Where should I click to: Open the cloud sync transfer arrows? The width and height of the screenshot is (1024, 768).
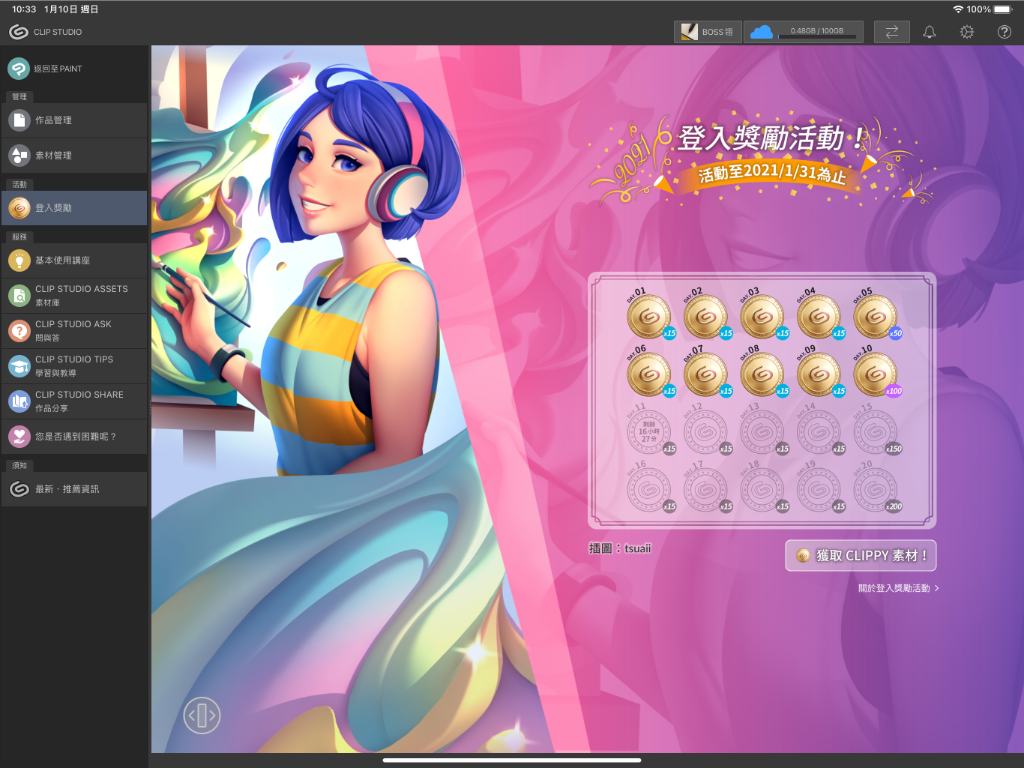891,31
